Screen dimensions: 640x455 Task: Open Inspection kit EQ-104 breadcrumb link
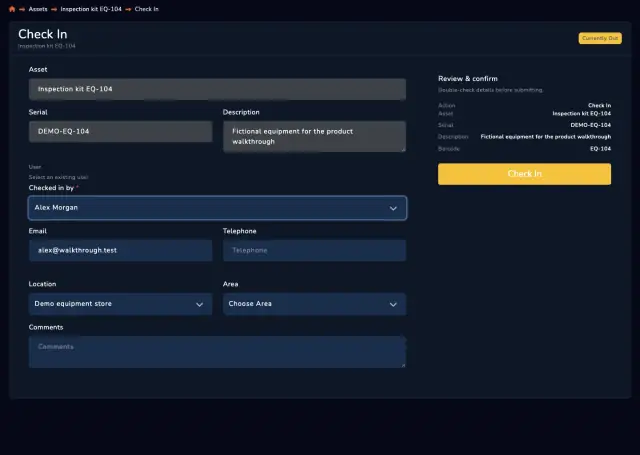tap(91, 9)
